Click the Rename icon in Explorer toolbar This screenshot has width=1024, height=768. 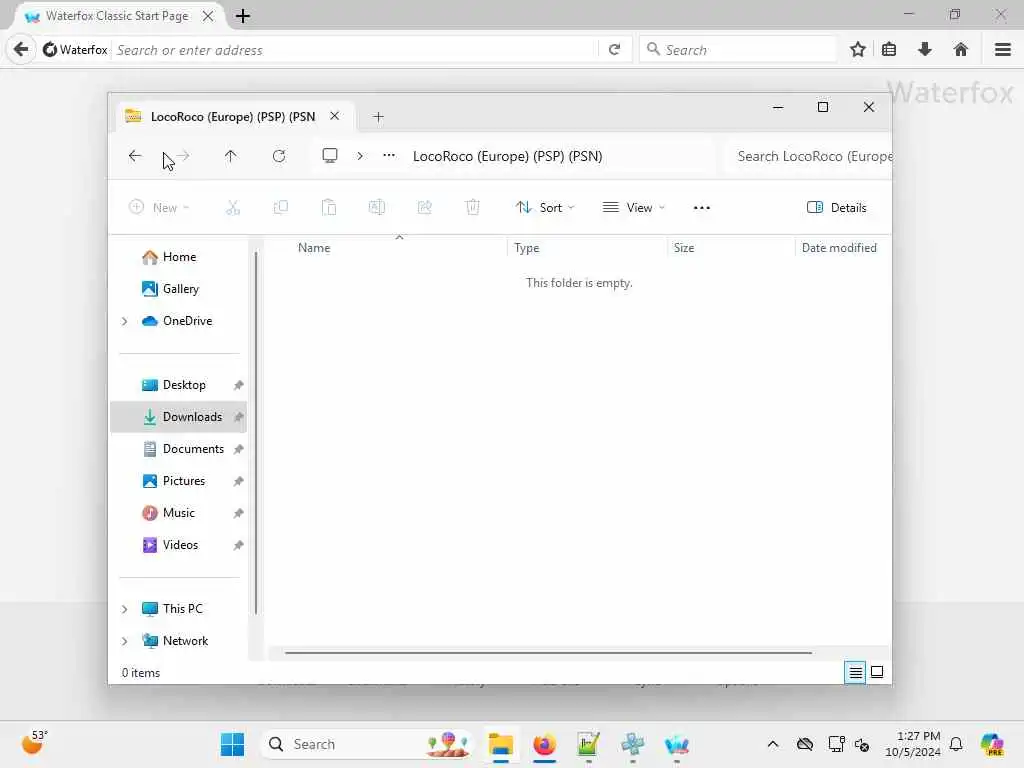377,208
